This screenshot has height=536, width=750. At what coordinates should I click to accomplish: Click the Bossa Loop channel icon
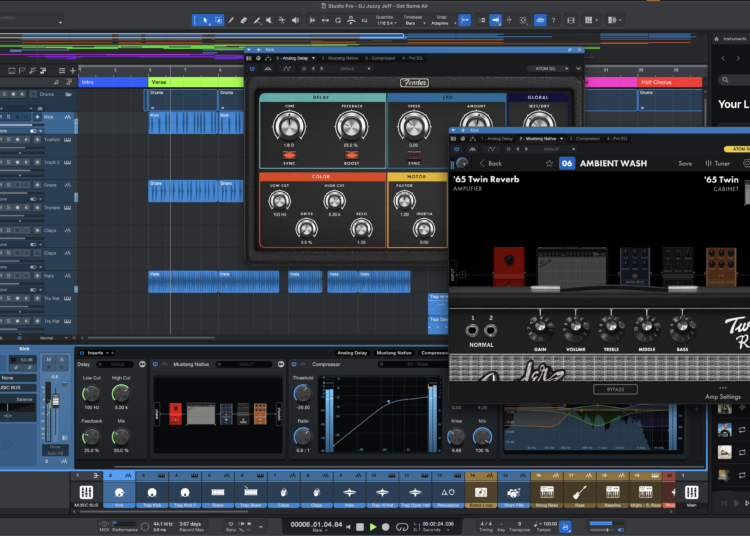[x=481, y=492]
